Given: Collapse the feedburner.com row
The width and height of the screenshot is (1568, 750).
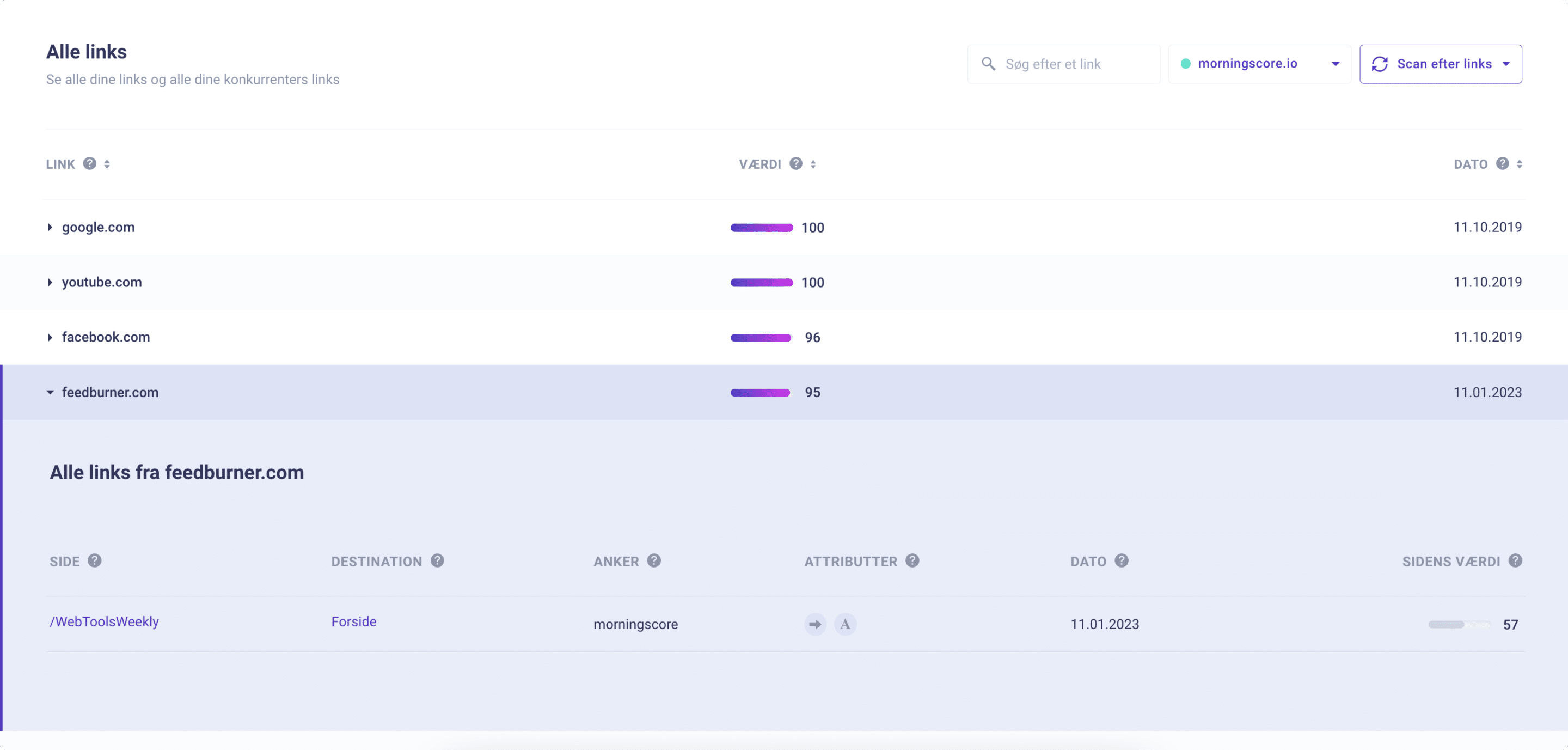Looking at the screenshot, I should (x=50, y=393).
